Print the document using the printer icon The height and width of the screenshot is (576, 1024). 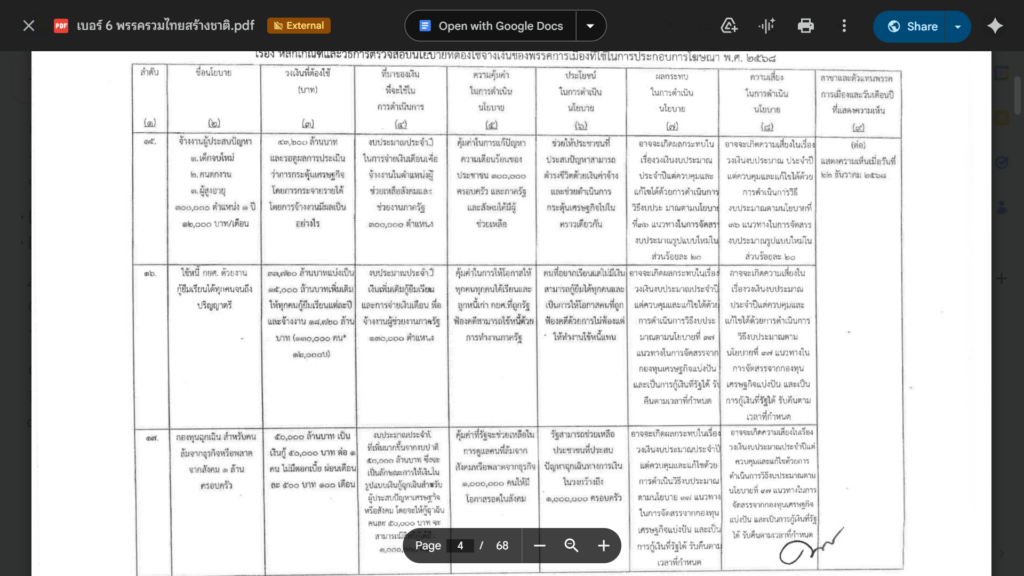tap(806, 26)
